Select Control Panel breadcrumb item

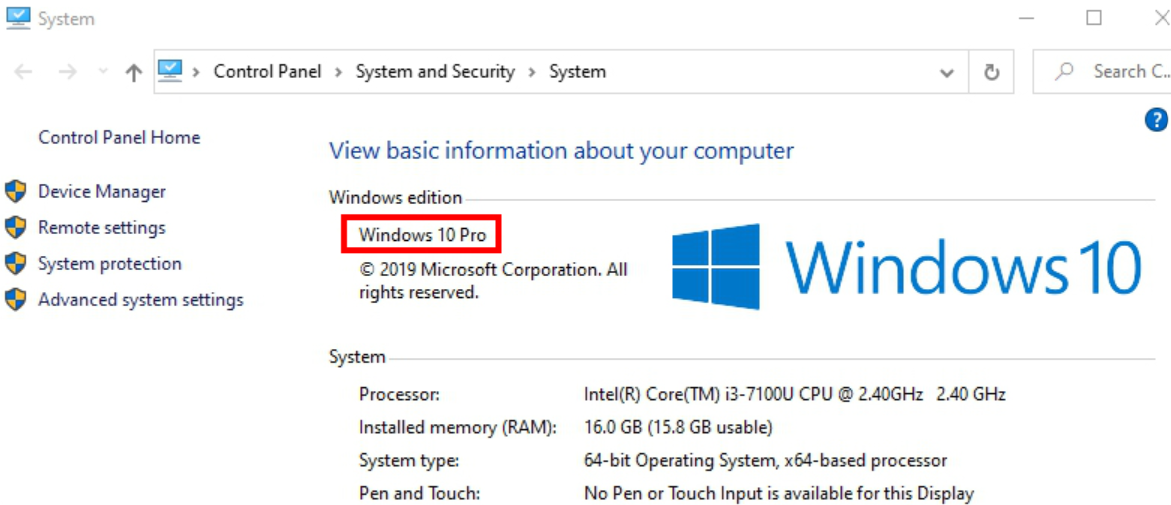pos(267,72)
